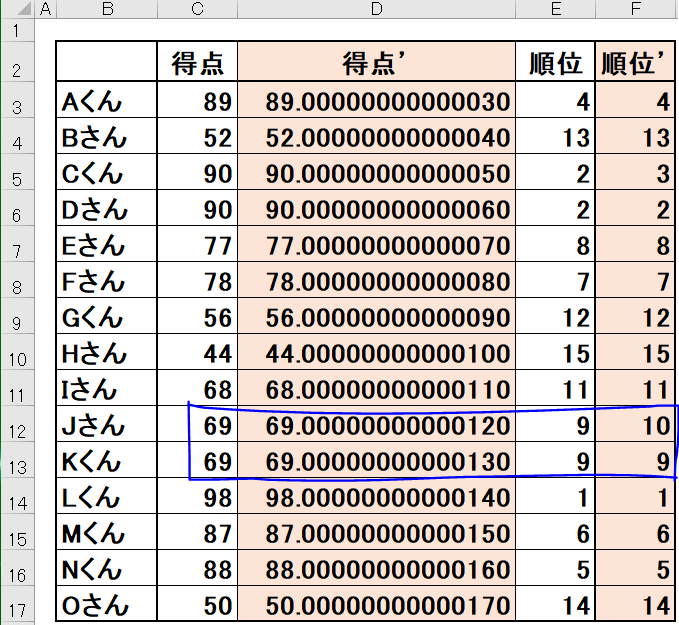Image resolution: width=679 pixels, height=625 pixels.
Task: Click cell 69.0000000000120
Action: click(x=376, y=424)
